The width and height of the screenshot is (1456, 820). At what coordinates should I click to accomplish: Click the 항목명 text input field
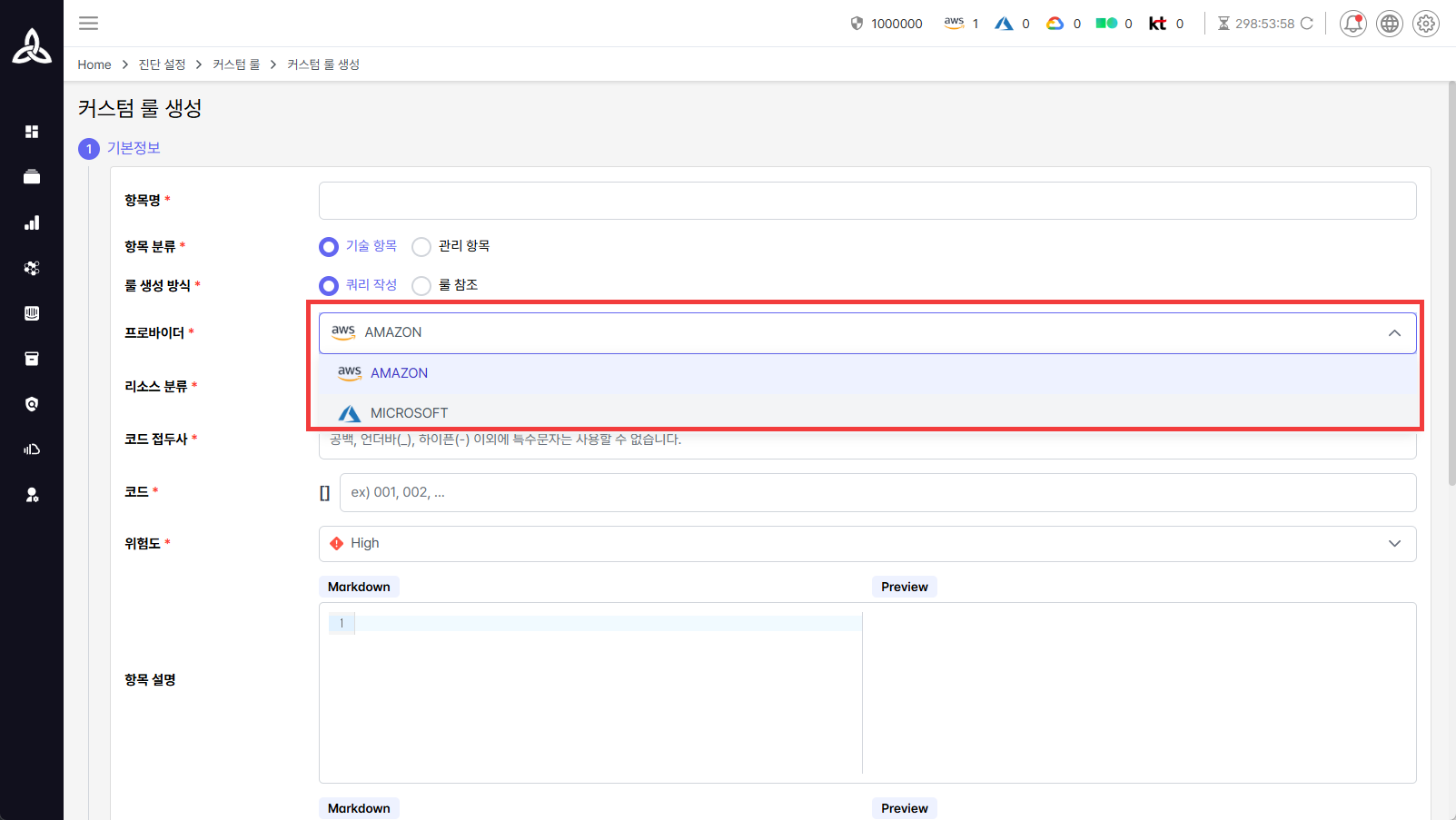click(867, 201)
